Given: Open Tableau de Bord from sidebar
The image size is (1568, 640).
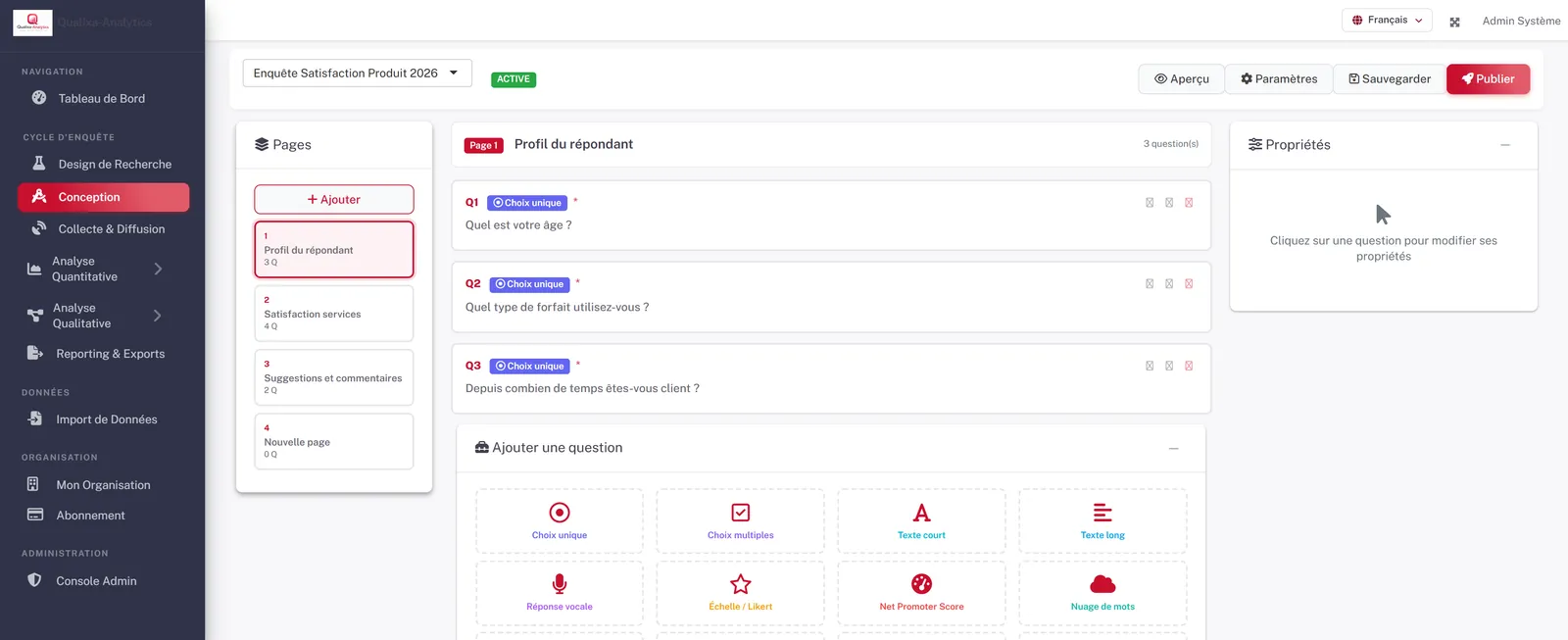Looking at the screenshot, I should pyautogui.click(x=103, y=98).
